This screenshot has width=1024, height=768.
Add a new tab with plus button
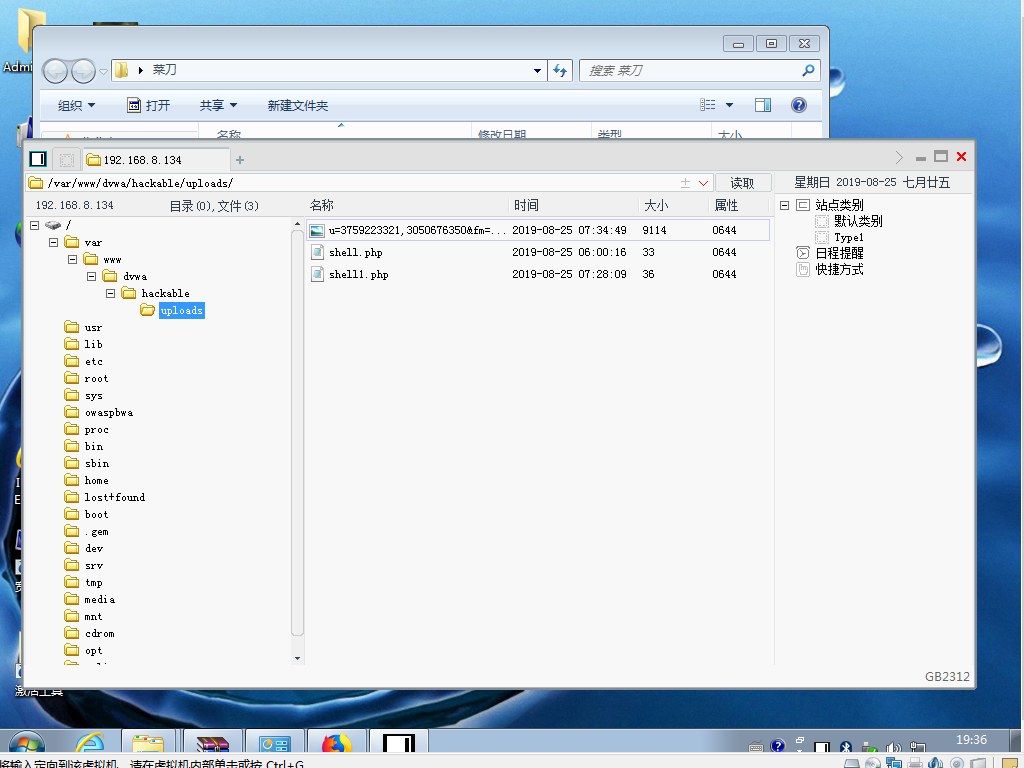click(x=240, y=160)
